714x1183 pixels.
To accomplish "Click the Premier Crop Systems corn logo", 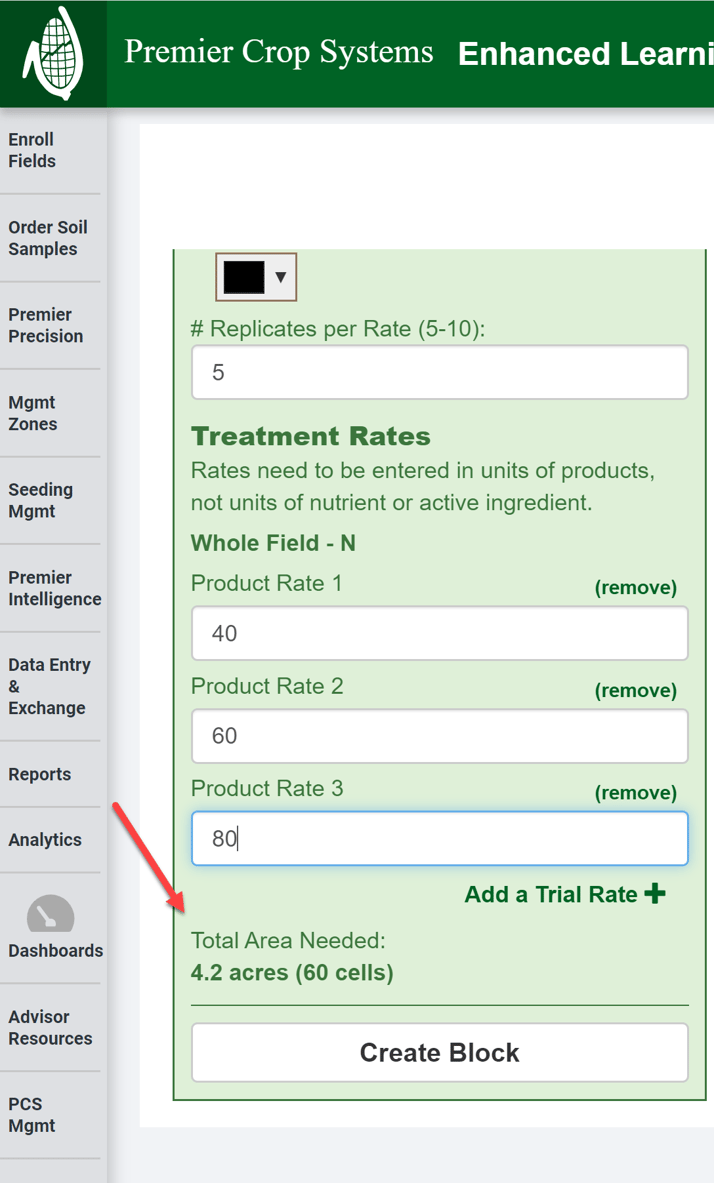I will pos(53,55).
